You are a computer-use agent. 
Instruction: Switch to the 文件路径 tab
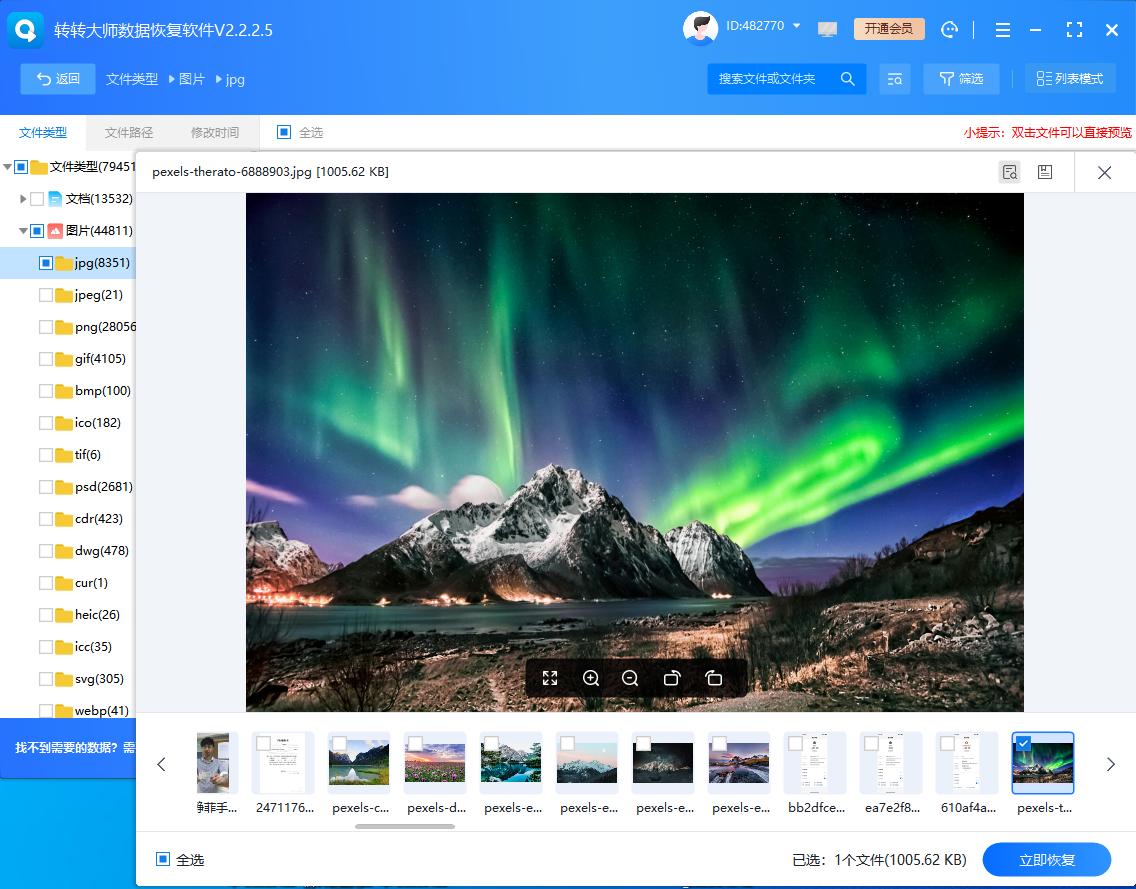click(128, 131)
